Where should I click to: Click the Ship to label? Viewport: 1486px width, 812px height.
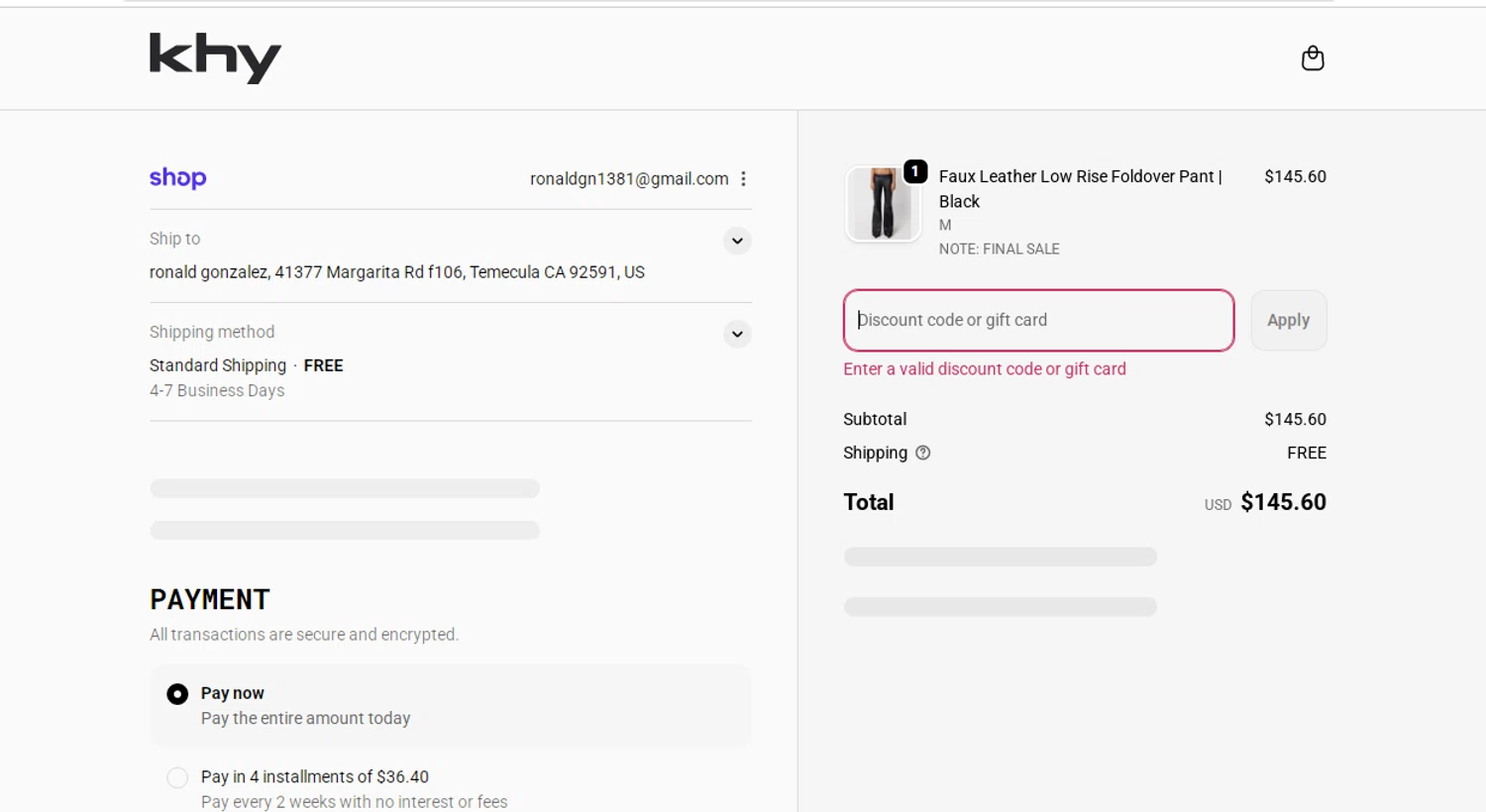[174, 239]
